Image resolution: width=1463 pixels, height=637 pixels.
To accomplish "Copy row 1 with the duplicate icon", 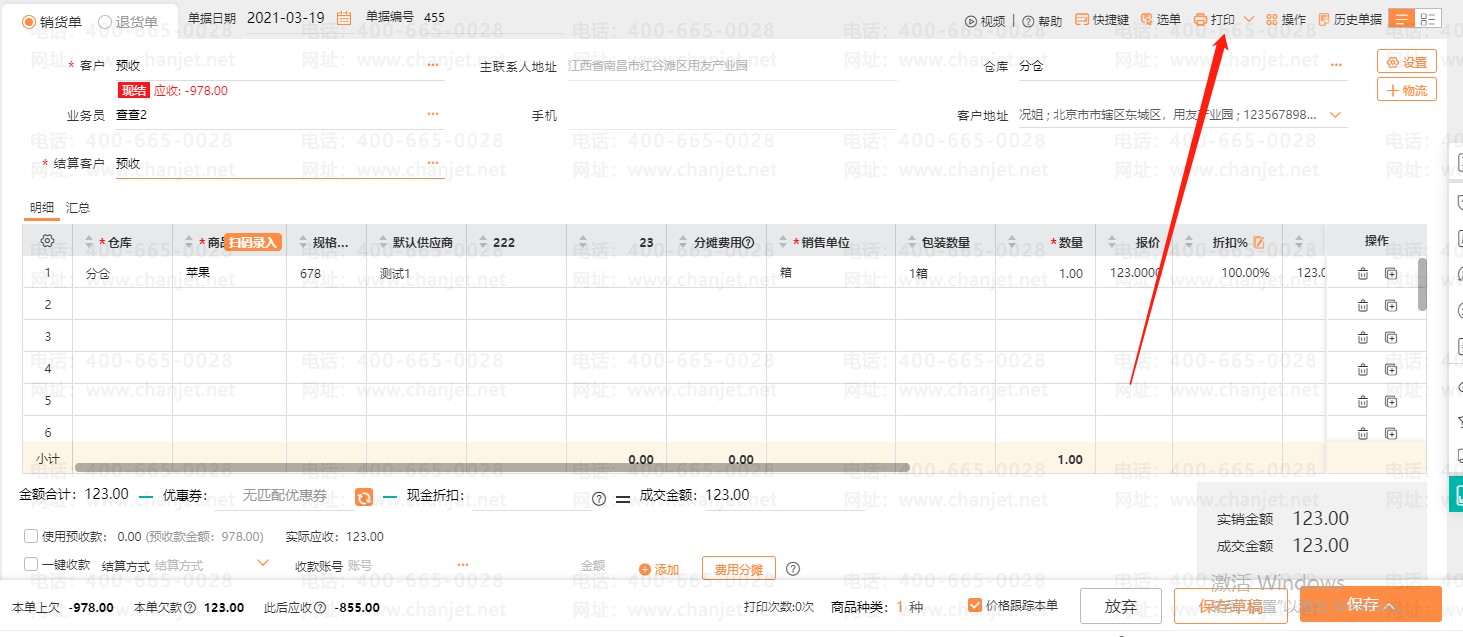I will click(1391, 274).
